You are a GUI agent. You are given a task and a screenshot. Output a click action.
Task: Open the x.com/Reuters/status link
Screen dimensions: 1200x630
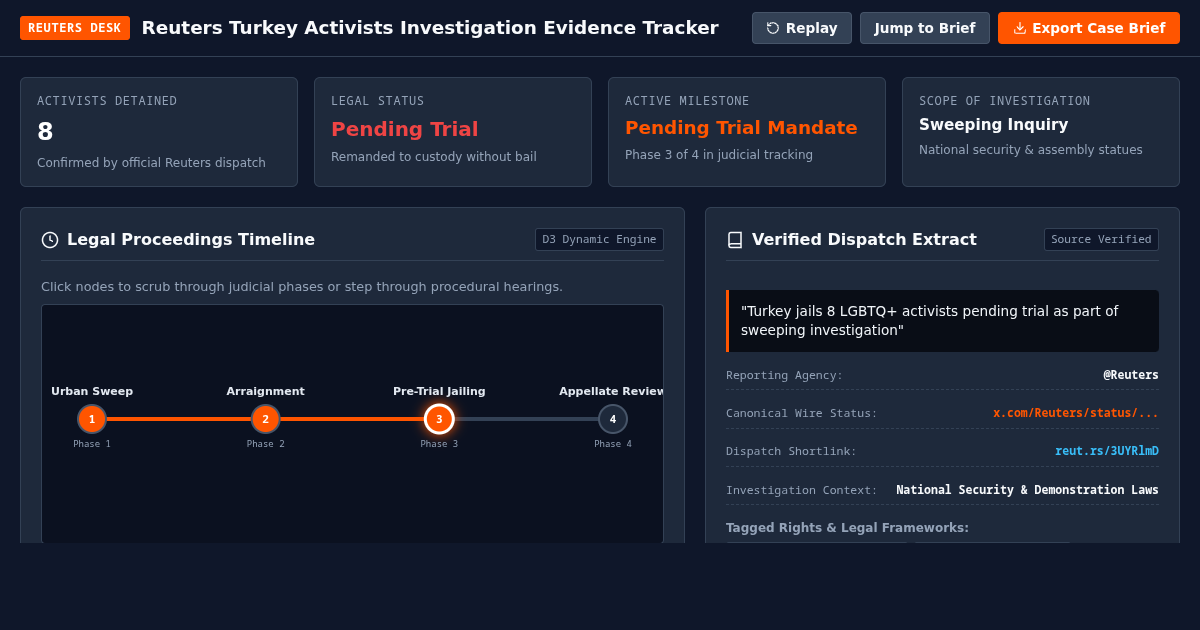(1076, 413)
